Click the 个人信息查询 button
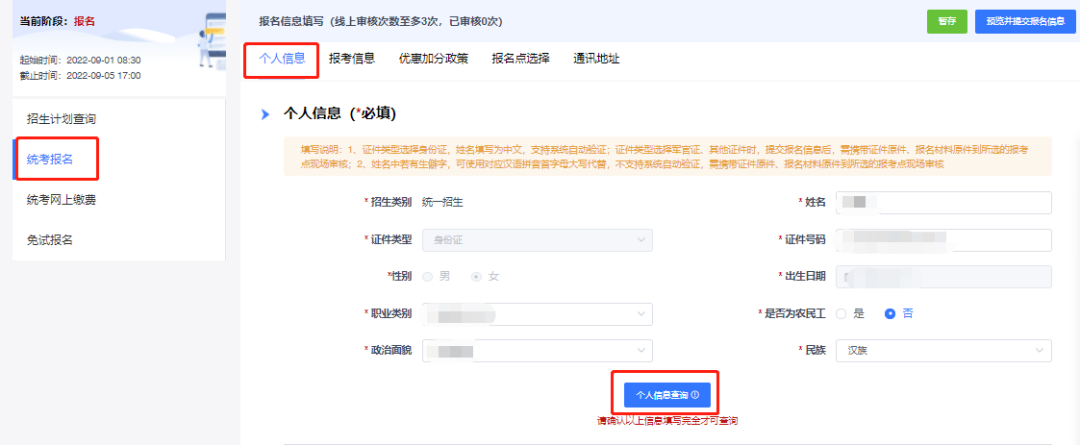This screenshot has width=1080, height=445. click(667, 395)
